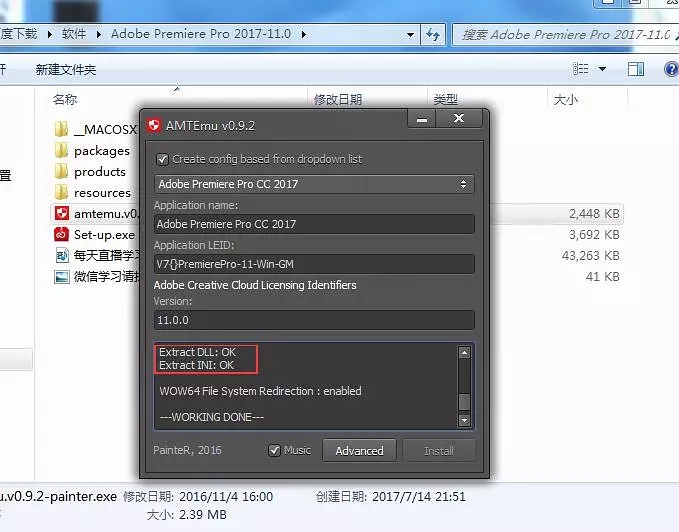
Task: Click log scrollbar down arrow
Action: pos(464,419)
